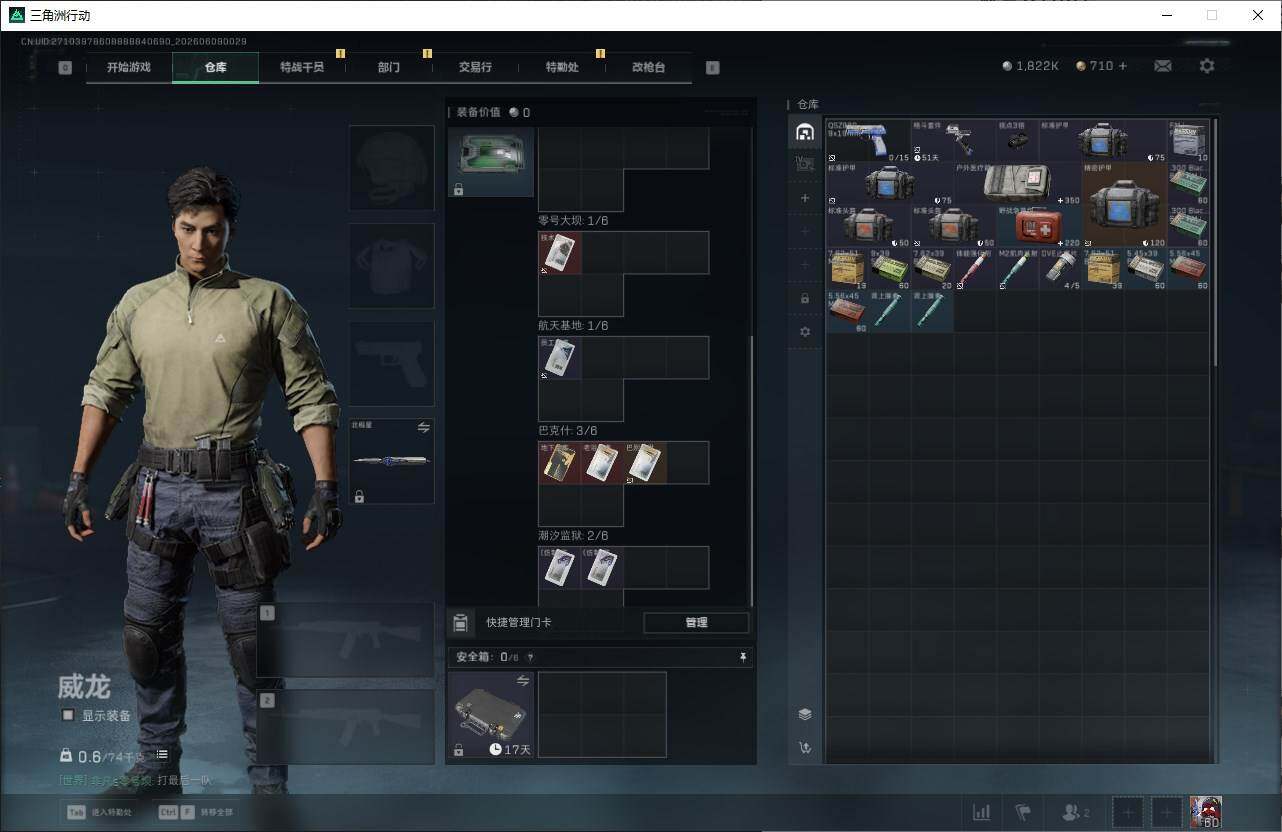Open the 部门 tab
The image size is (1282, 832).
(389, 67)
